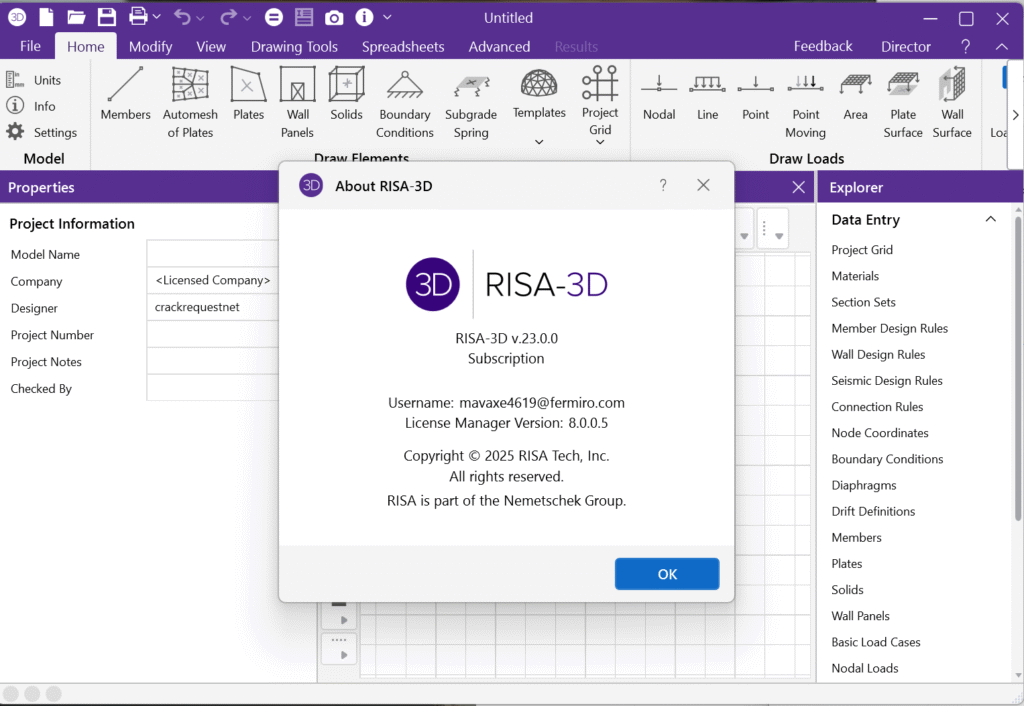Viewport: 1024px width, 706px height.
Task: Open a file via the folder icon
Action: coord(76,18)
